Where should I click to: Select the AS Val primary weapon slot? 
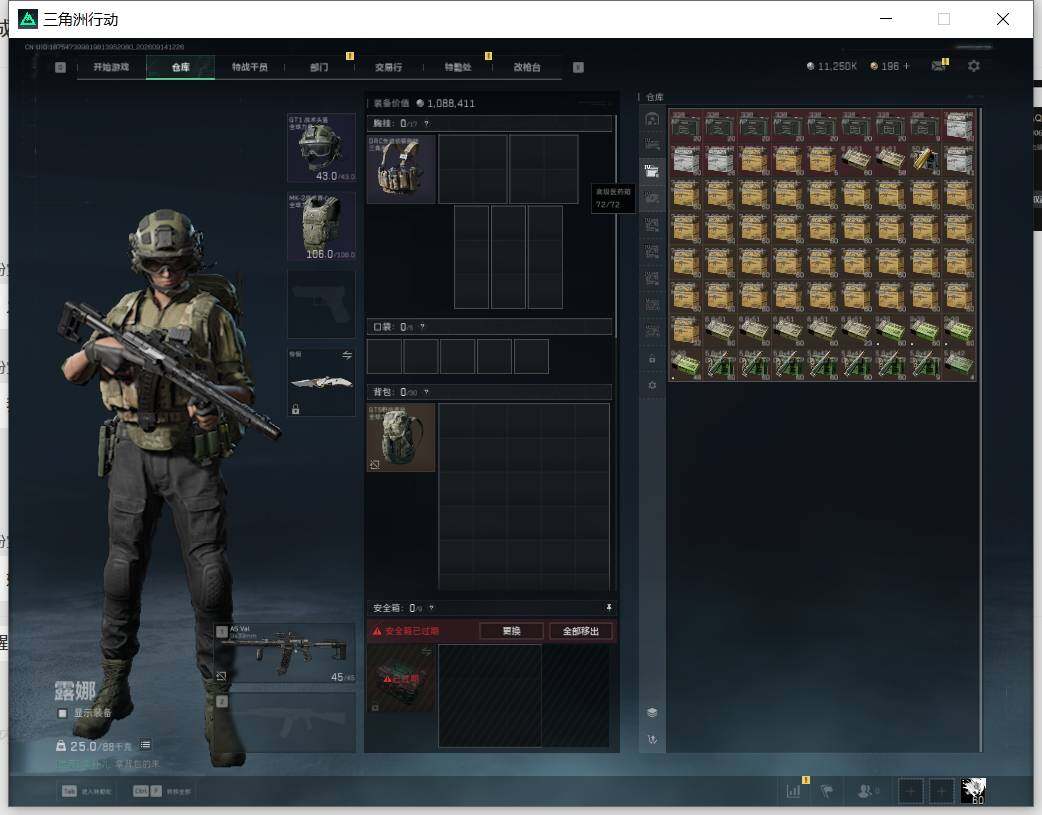284,654
